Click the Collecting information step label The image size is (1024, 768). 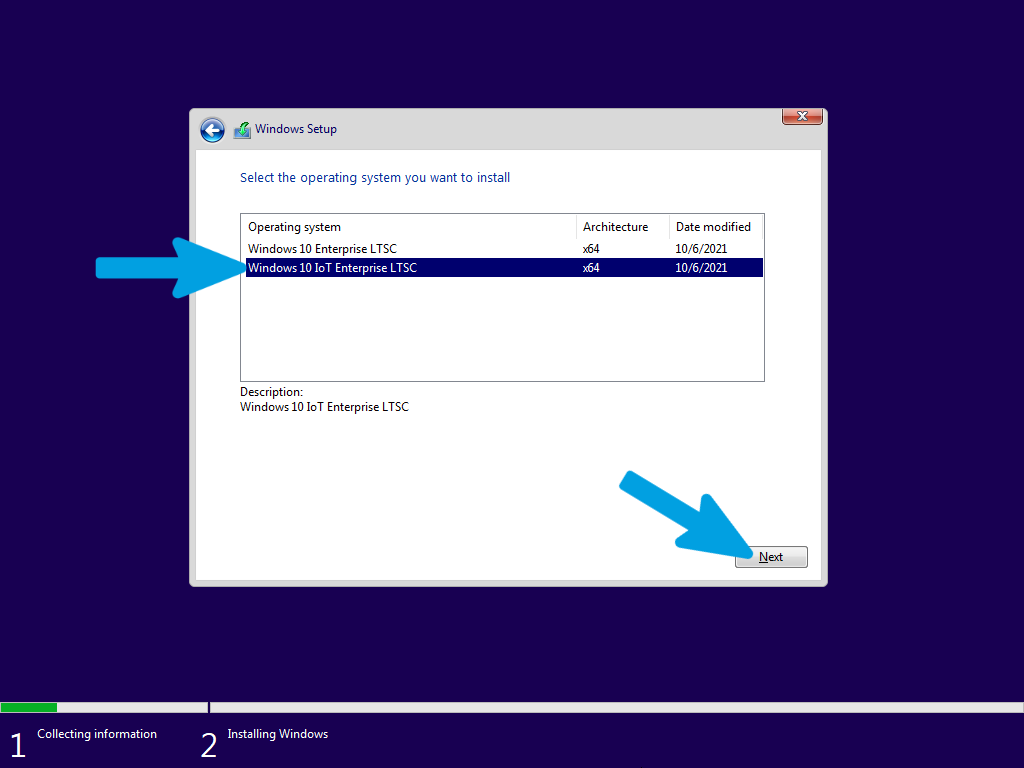[97, 734]
